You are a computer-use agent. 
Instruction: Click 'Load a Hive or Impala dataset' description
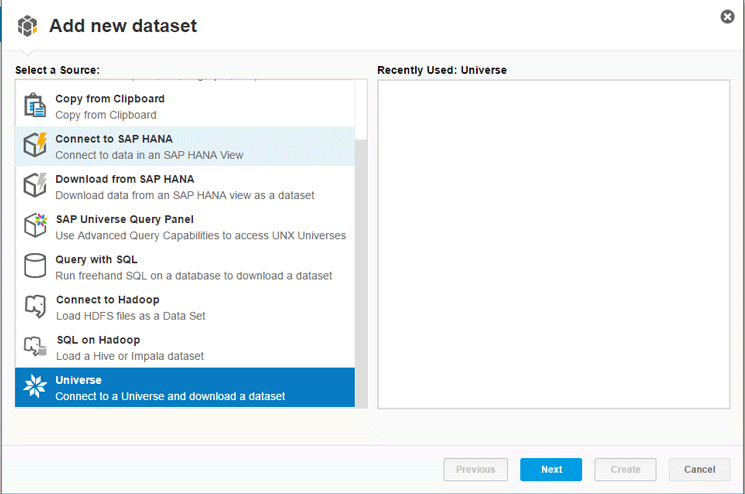130,356
